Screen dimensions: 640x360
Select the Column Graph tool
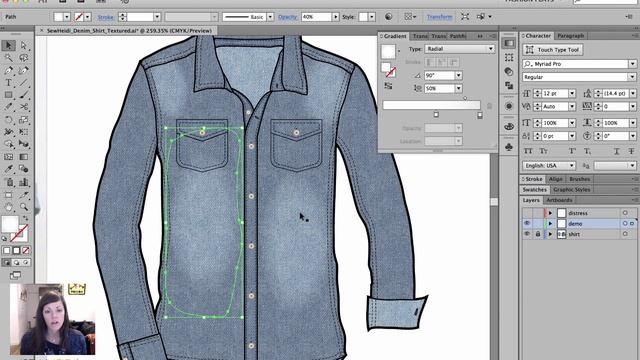tap(24, 182)
